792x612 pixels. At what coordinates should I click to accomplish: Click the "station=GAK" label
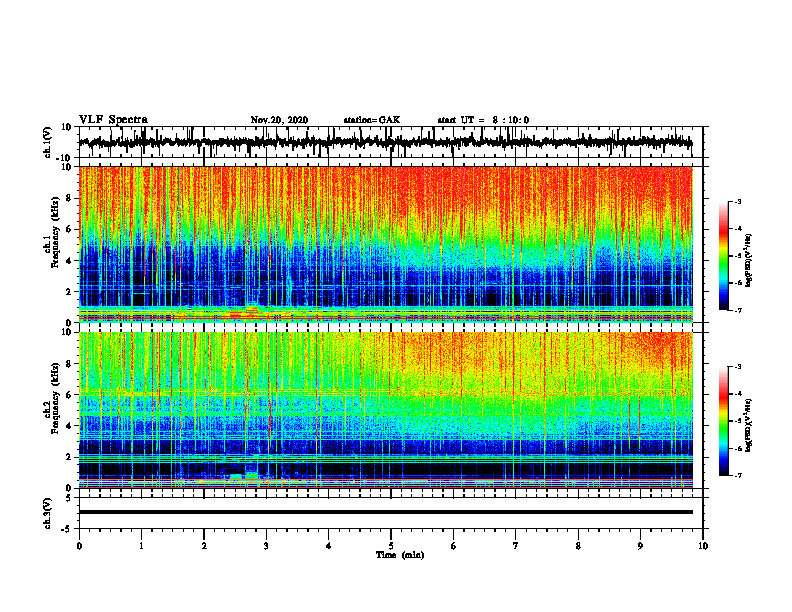click(x=372, y=120)
